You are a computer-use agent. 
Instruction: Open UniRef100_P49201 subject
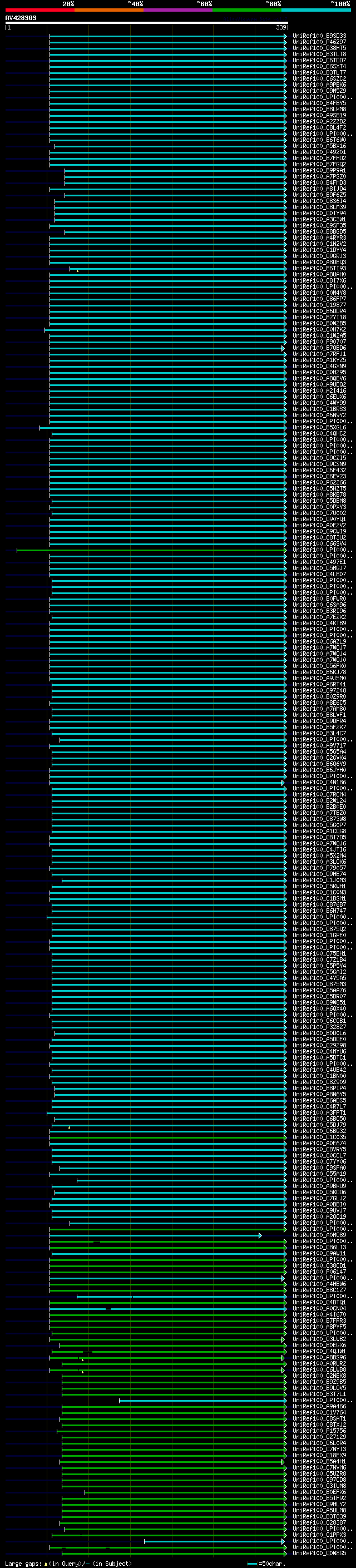319,152
